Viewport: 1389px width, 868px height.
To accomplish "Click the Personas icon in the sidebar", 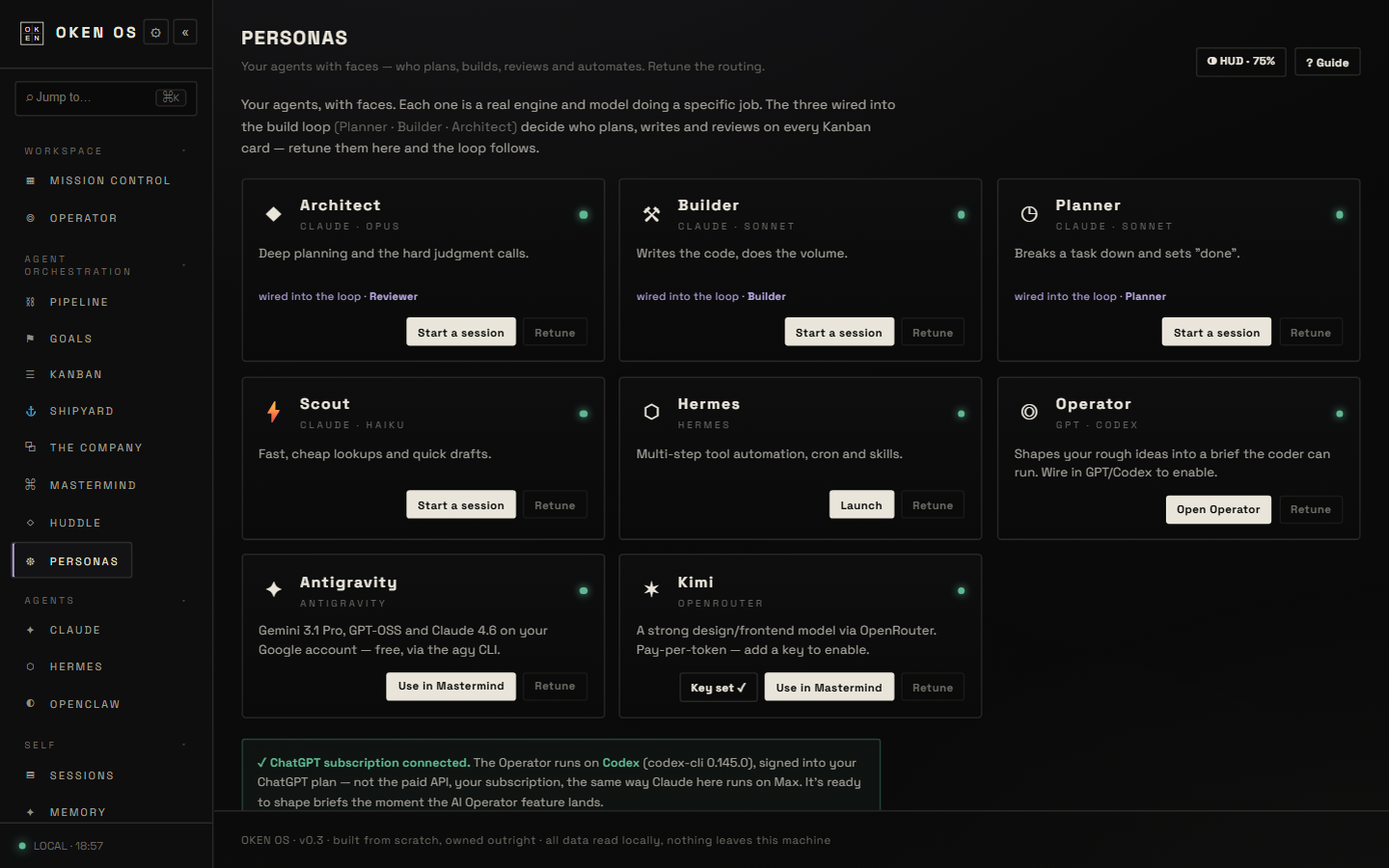I will click(30, 561).
